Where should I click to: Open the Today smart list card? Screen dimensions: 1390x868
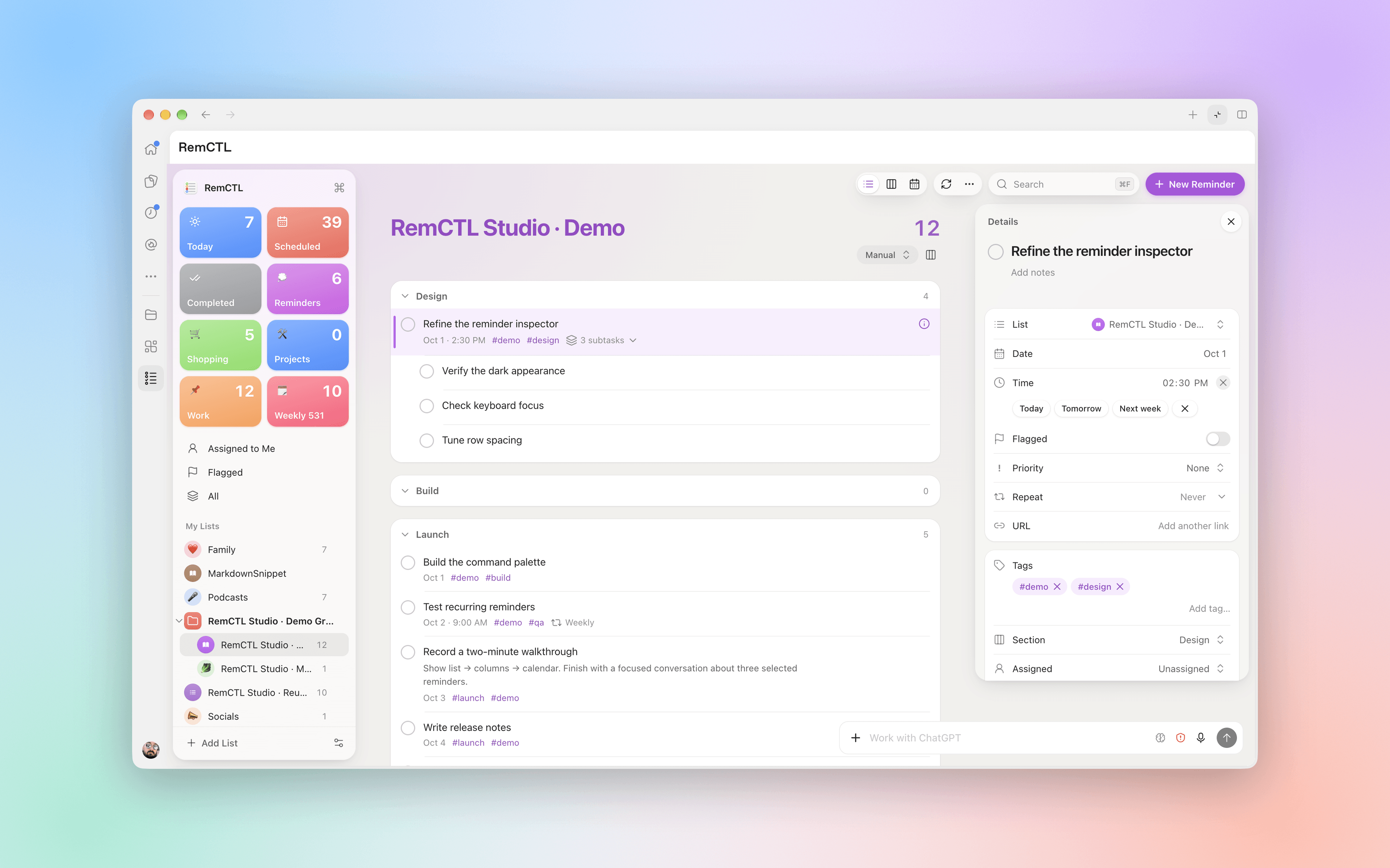[x=220, y=232]
